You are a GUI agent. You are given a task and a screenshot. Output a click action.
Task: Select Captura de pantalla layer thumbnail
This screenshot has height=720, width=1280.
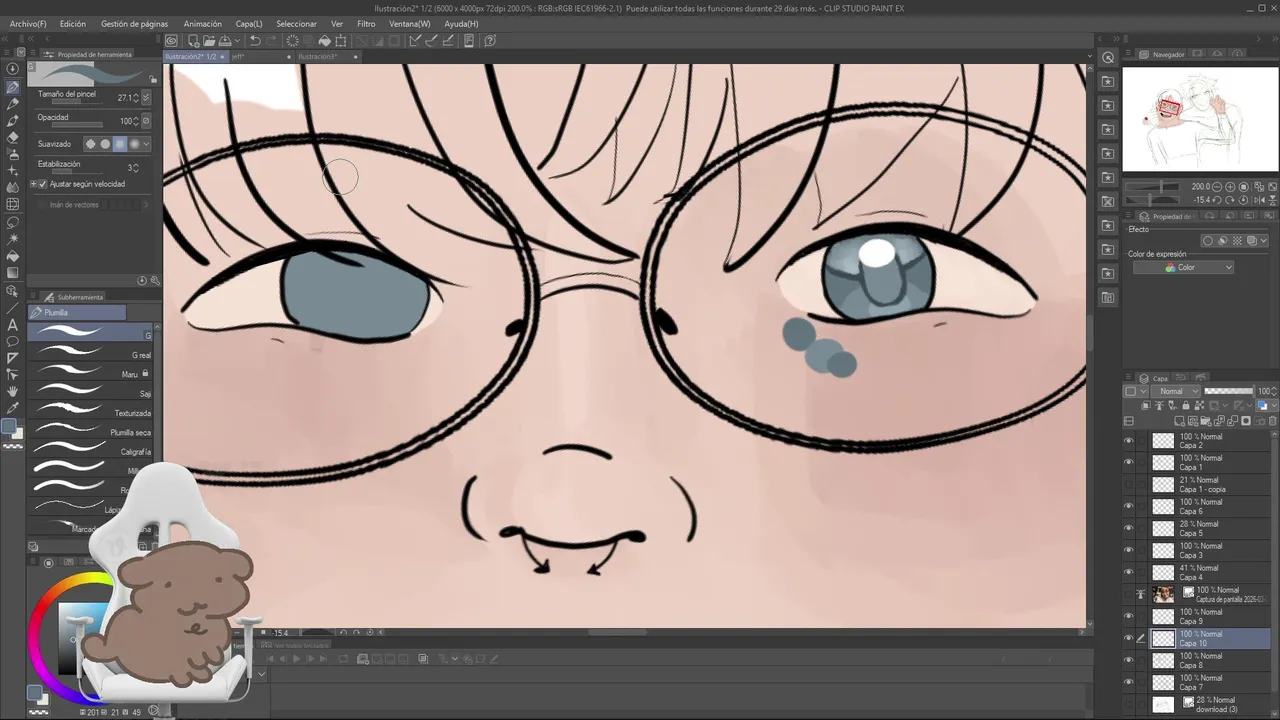(1163, 594)
